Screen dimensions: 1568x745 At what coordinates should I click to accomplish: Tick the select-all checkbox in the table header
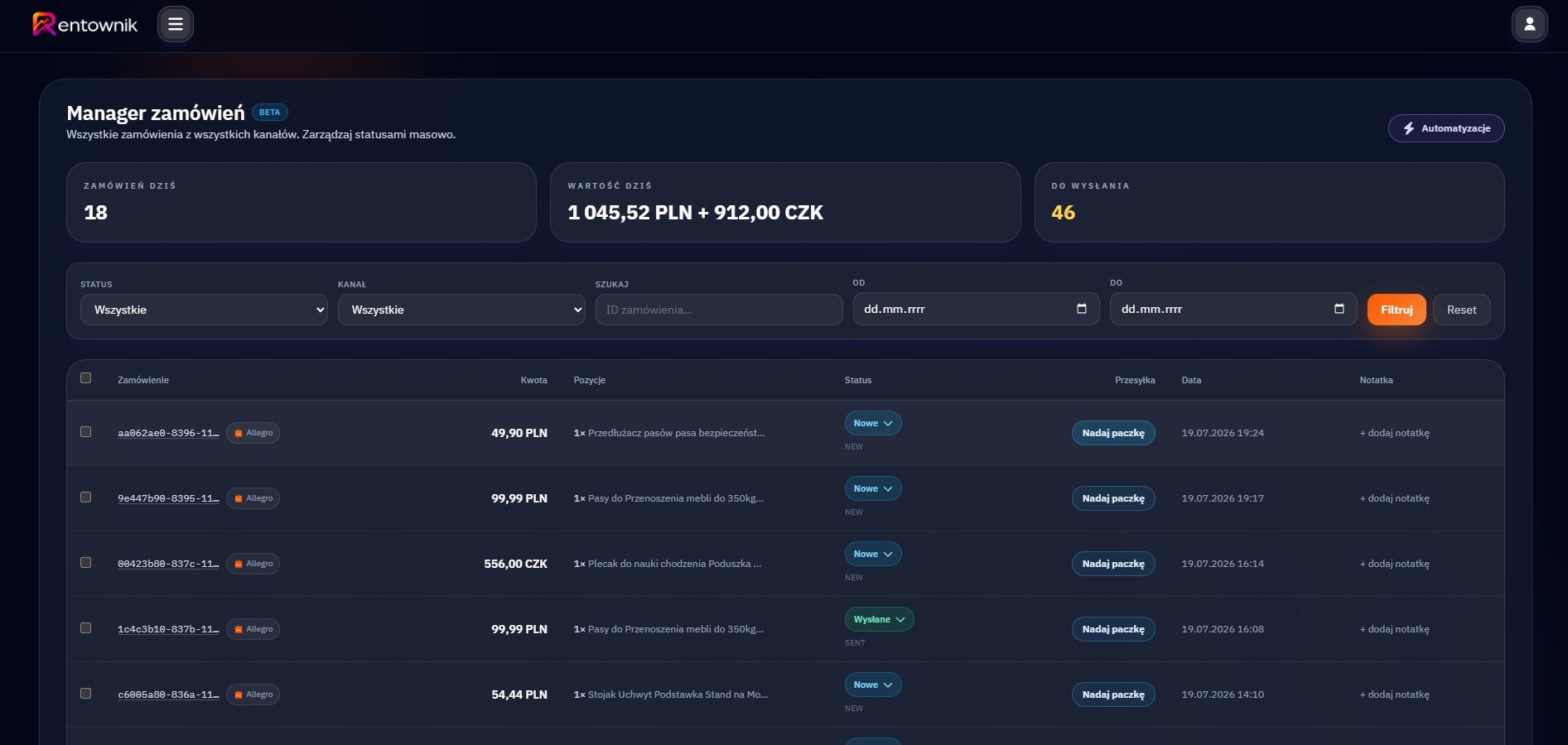[x=85, y=378]
